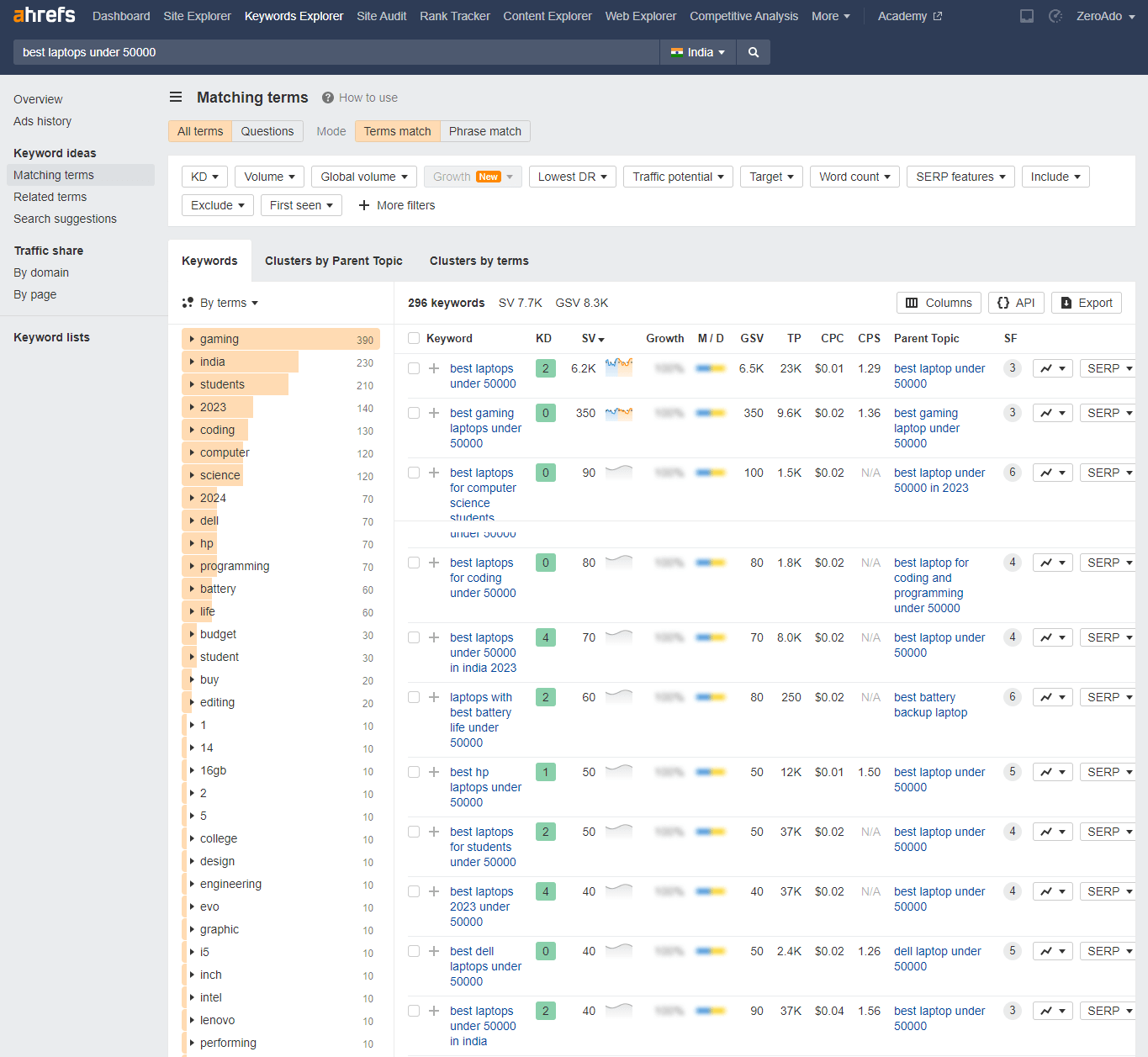Check 'best laptops for computer science students' checkbox
The image size is (1148, 1057).
click(x=414, y=473)
